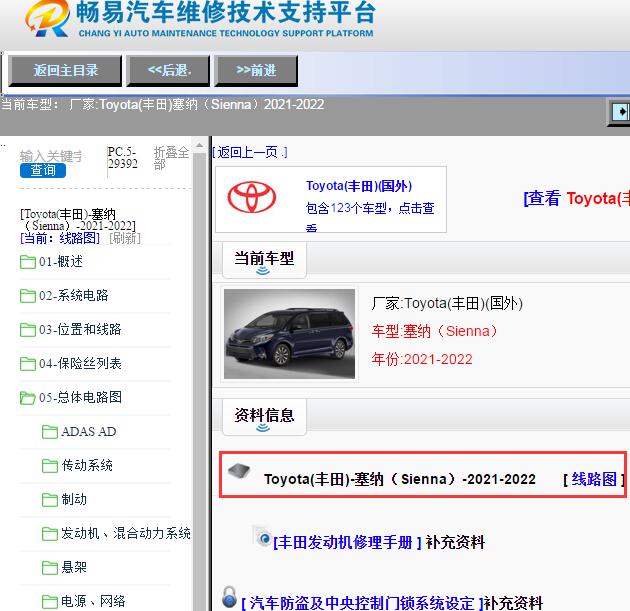
Task: Click icon before 丰田发动机修理手册
Action: (263, 537)
